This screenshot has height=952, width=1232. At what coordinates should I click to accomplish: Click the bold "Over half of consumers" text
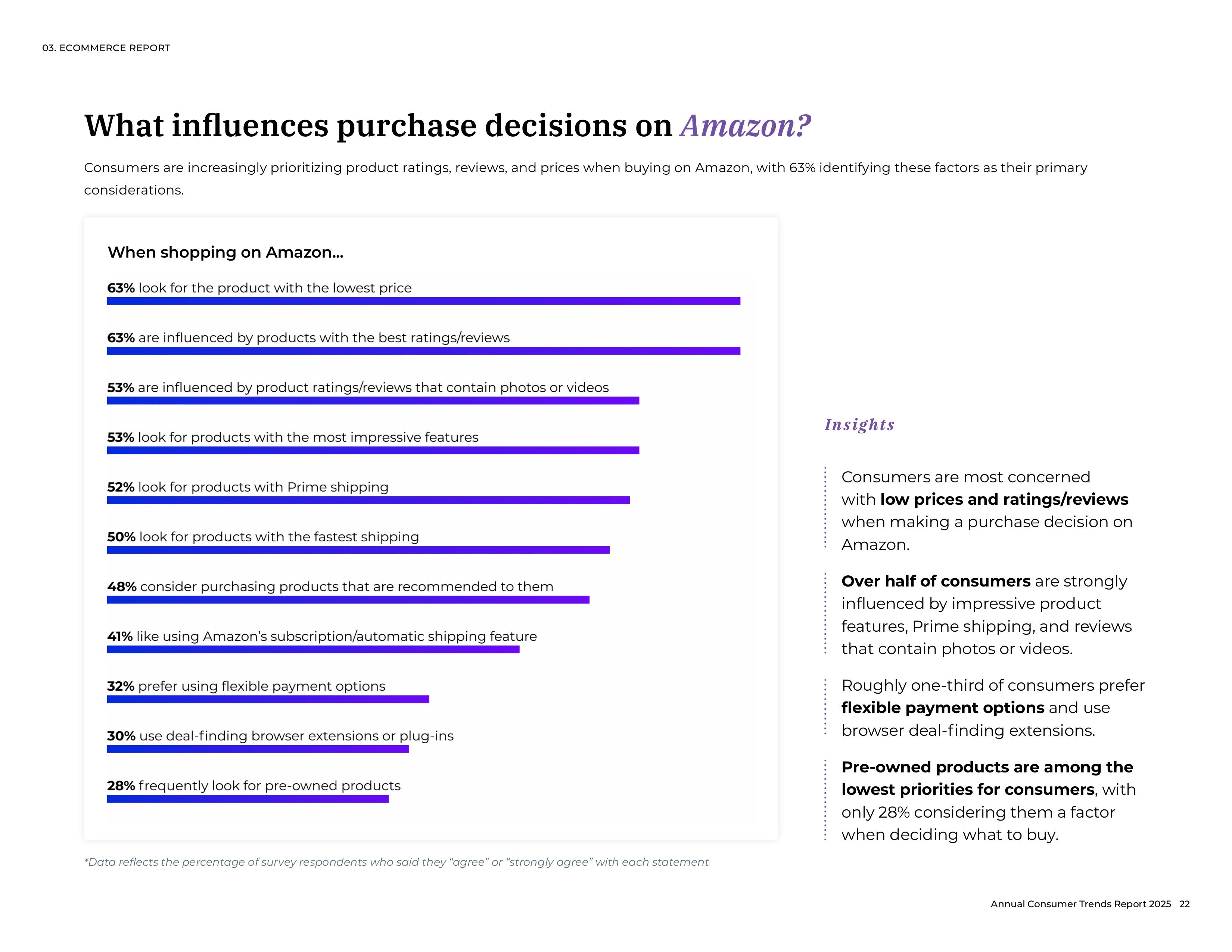(x=935, y=581)
